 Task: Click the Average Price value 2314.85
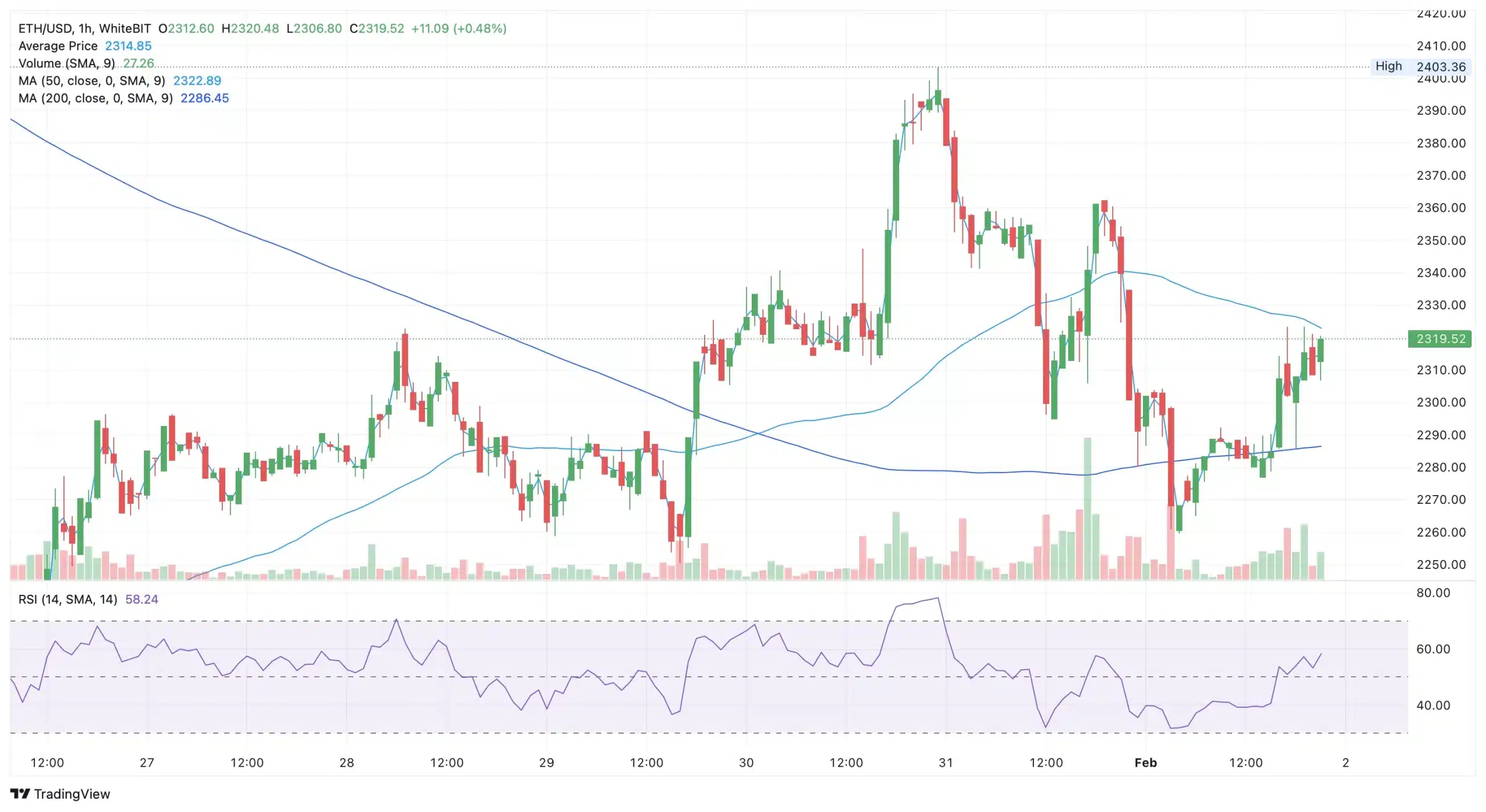pos(128,46)
